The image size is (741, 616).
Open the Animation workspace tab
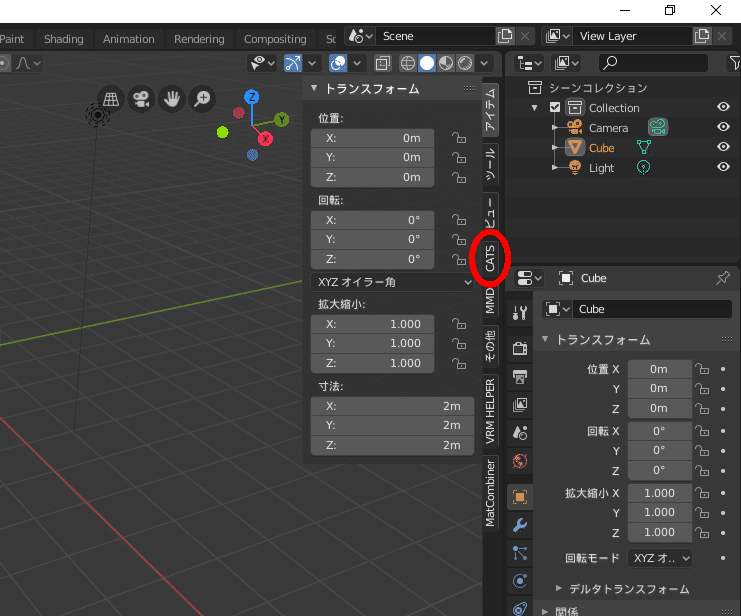tap(129, 39)
